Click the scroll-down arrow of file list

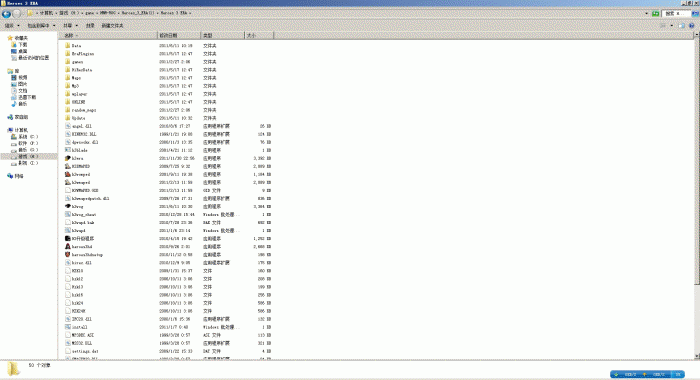pos(697,356)
